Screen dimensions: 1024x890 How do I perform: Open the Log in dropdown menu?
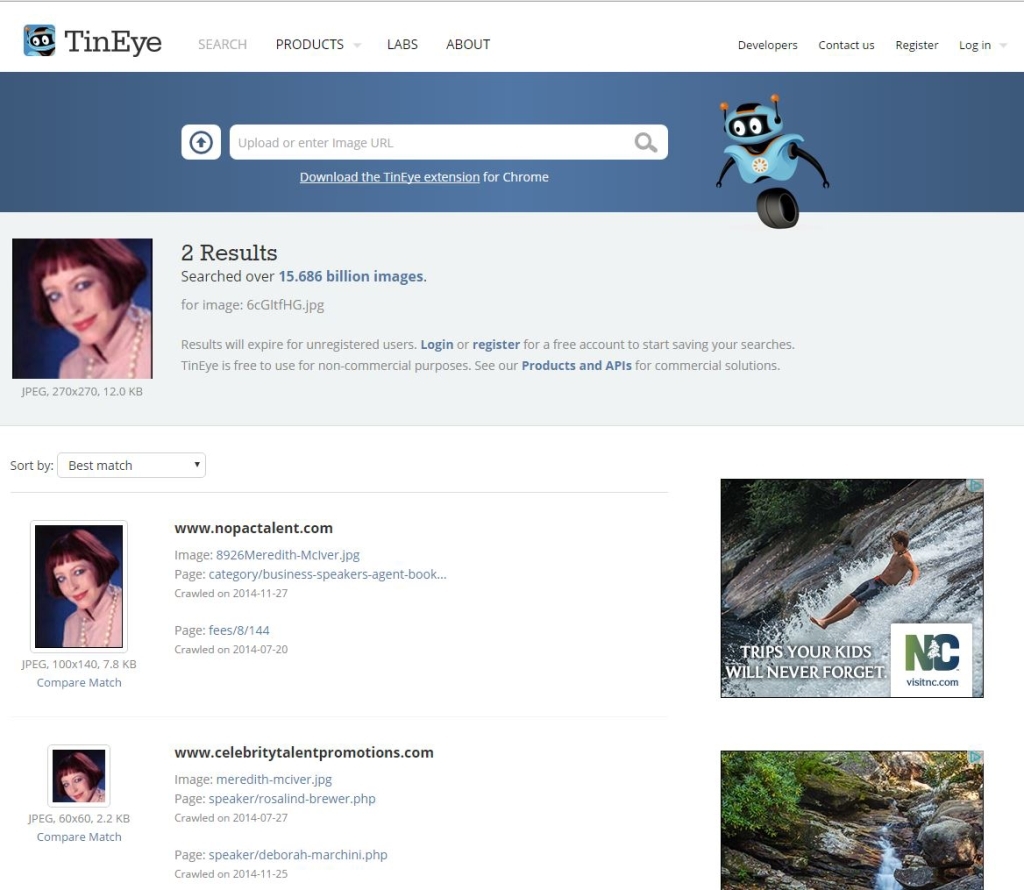[x=976, y=44]
